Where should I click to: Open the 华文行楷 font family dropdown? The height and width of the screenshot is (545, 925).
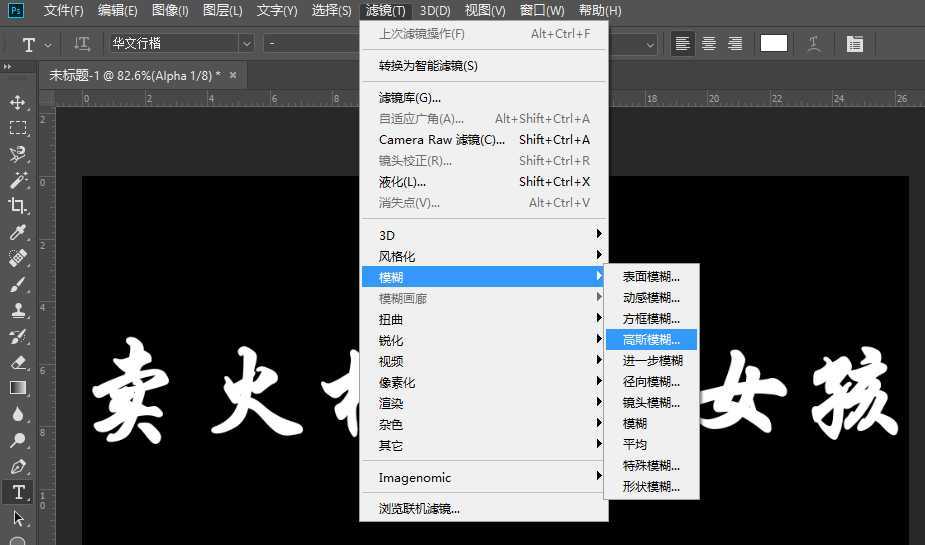(246, 44)
